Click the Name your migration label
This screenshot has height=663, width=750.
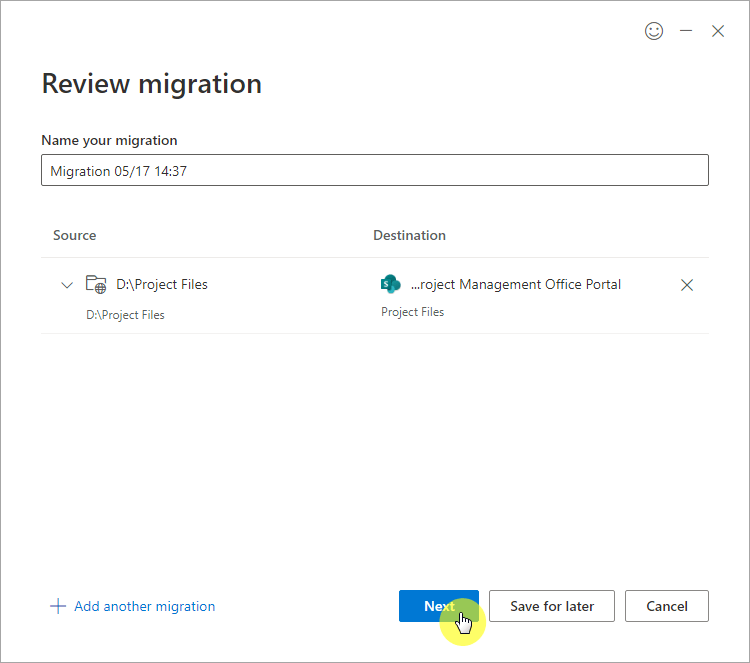pyautogui.click(x=109, y=140)
